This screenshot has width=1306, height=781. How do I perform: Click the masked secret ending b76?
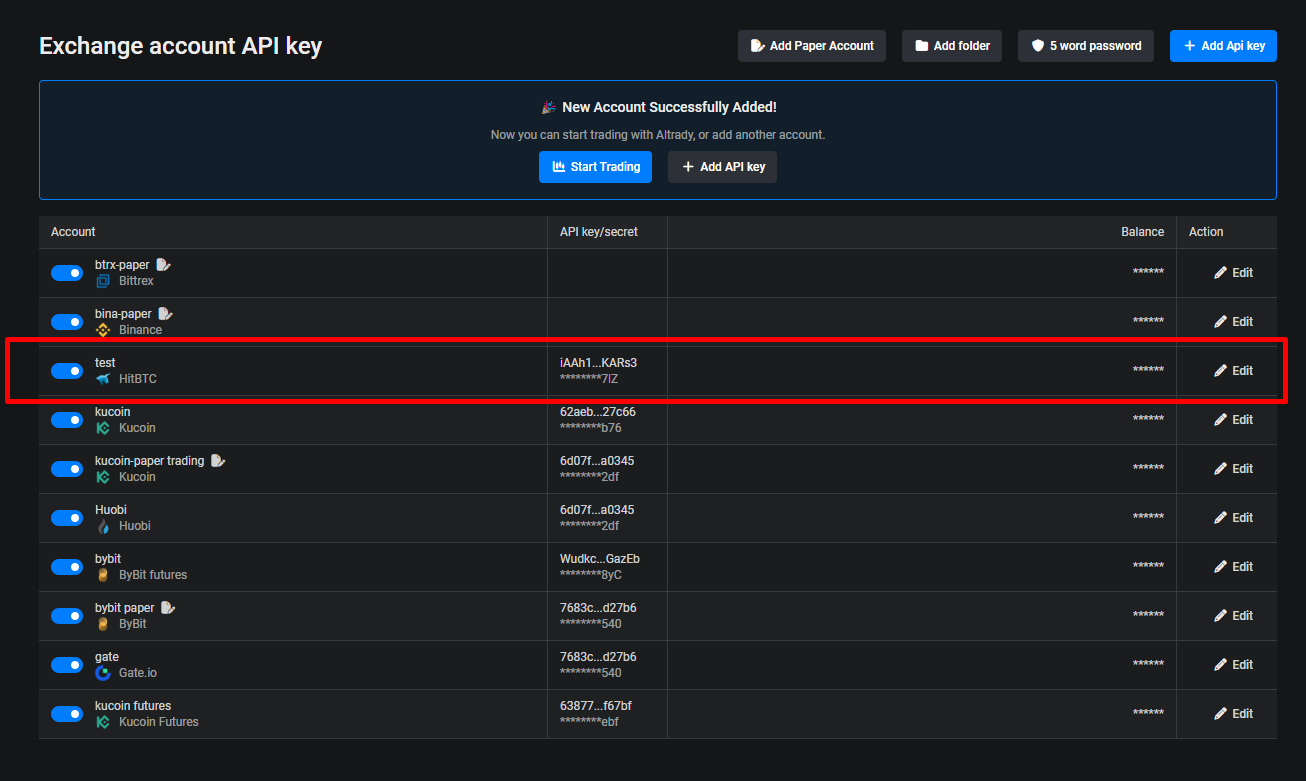pyautogui.click(x=591, y=428)
